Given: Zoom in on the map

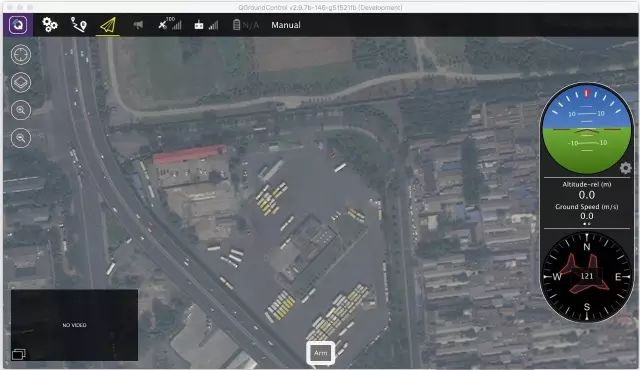Looking at the screenshot, I should [21, 110].
